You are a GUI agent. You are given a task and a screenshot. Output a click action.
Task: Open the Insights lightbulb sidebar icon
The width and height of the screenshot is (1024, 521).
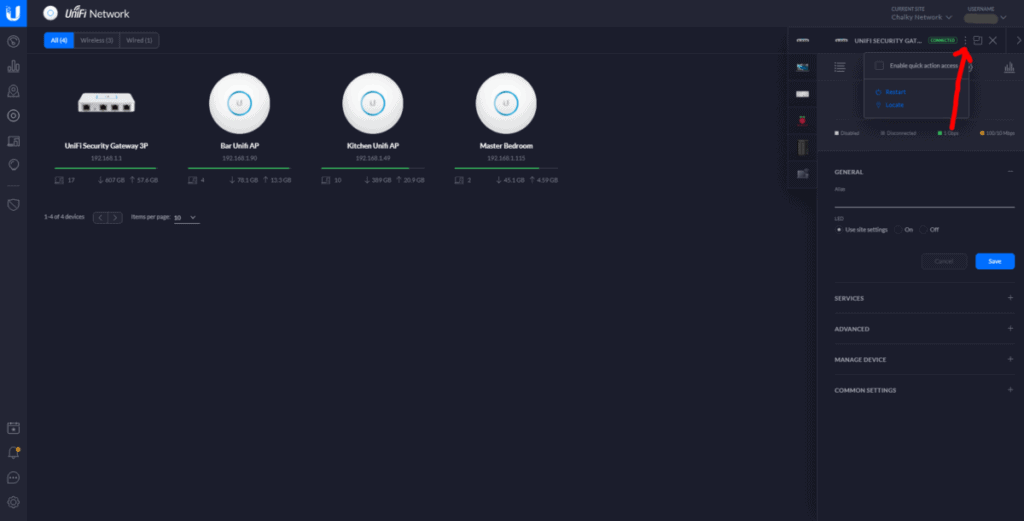13,165
